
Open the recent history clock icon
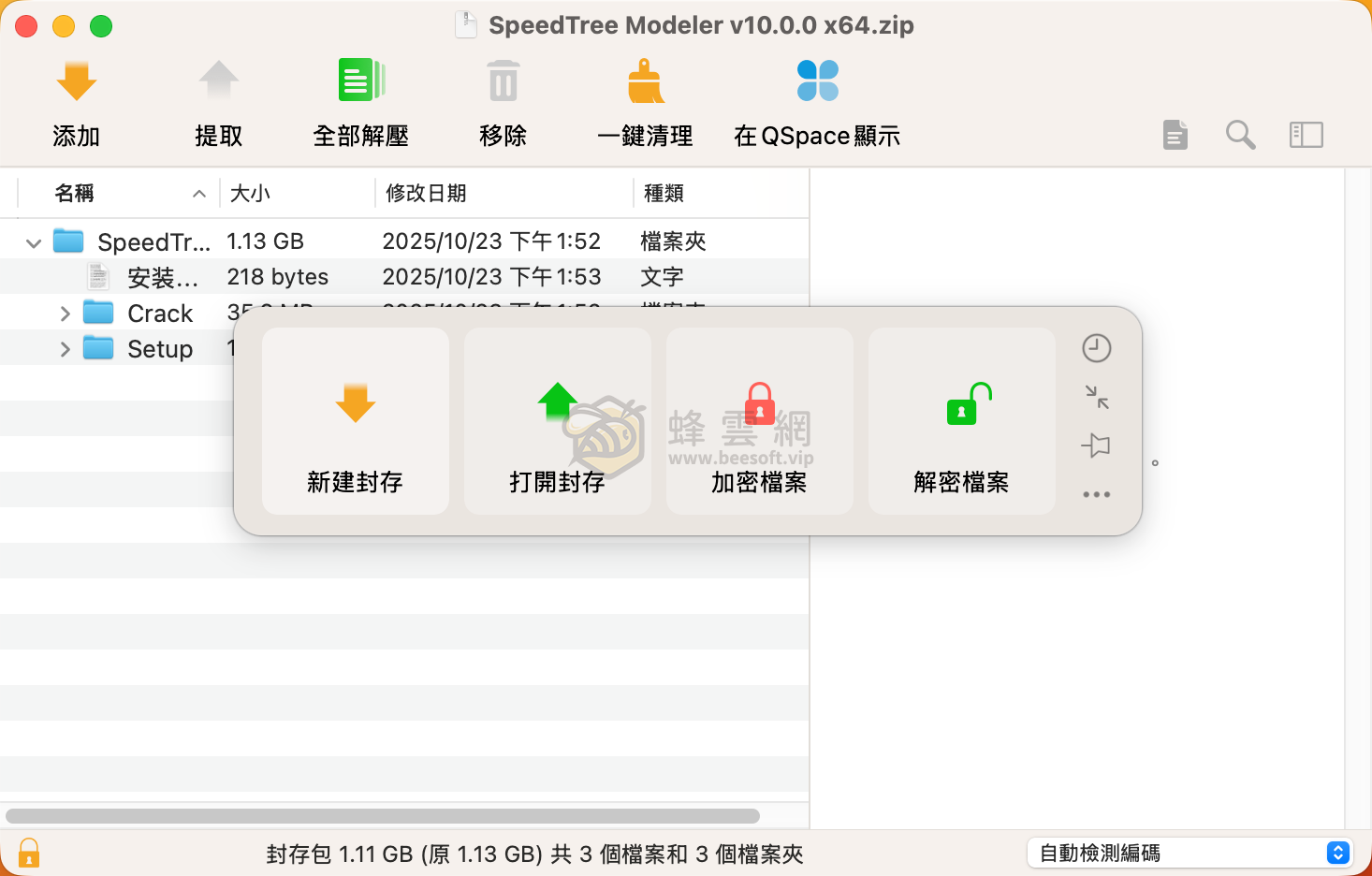coord(1097,348)
